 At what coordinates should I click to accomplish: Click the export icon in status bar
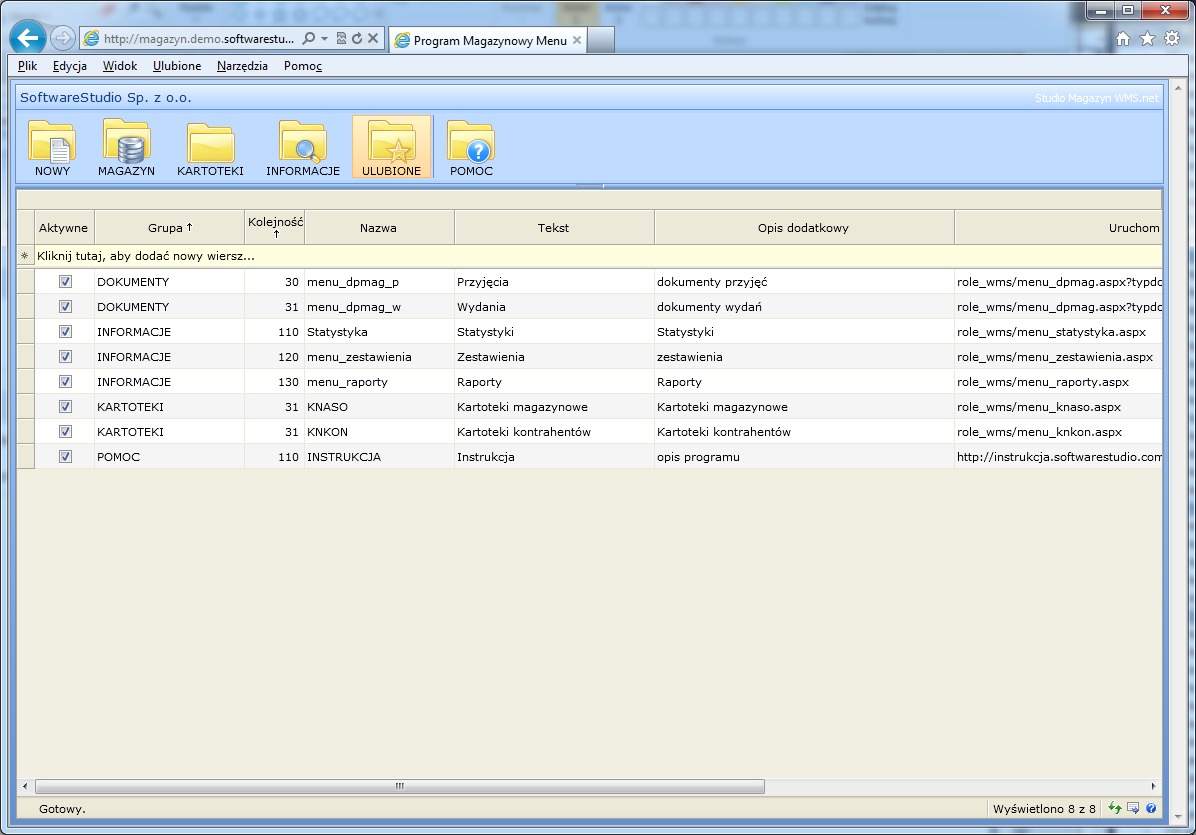[1133, 808]
